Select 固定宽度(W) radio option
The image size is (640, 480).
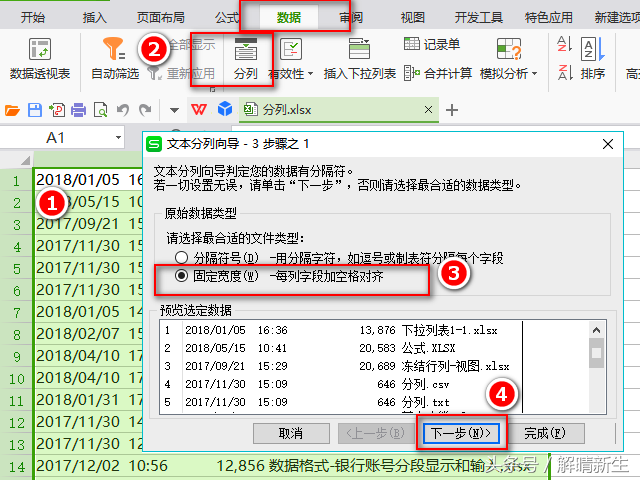point(181,276)
